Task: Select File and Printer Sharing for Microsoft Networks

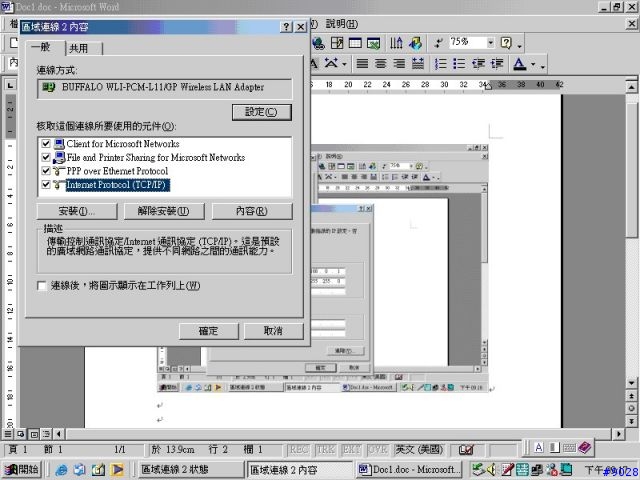Action: [x=156, y=157]
